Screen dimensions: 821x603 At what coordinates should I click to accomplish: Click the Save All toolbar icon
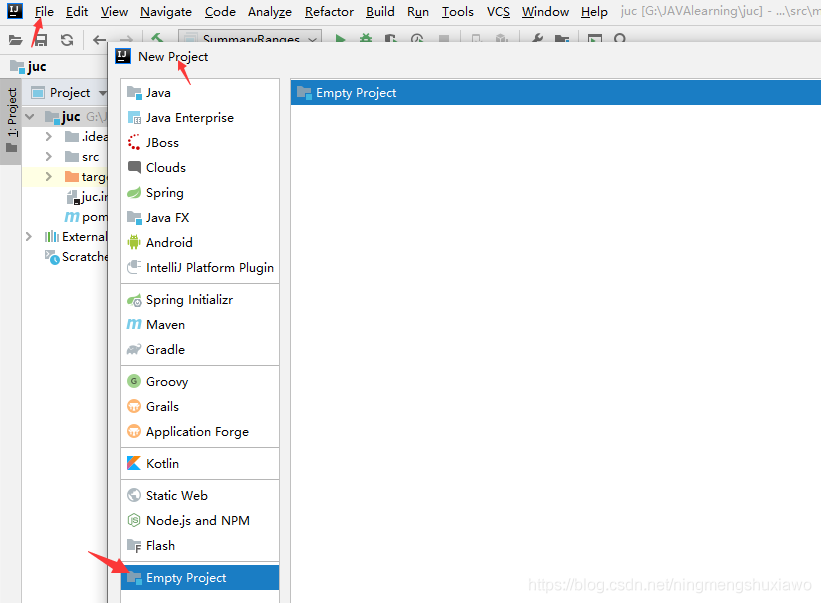pyautogui.click(x=41, y=40)
